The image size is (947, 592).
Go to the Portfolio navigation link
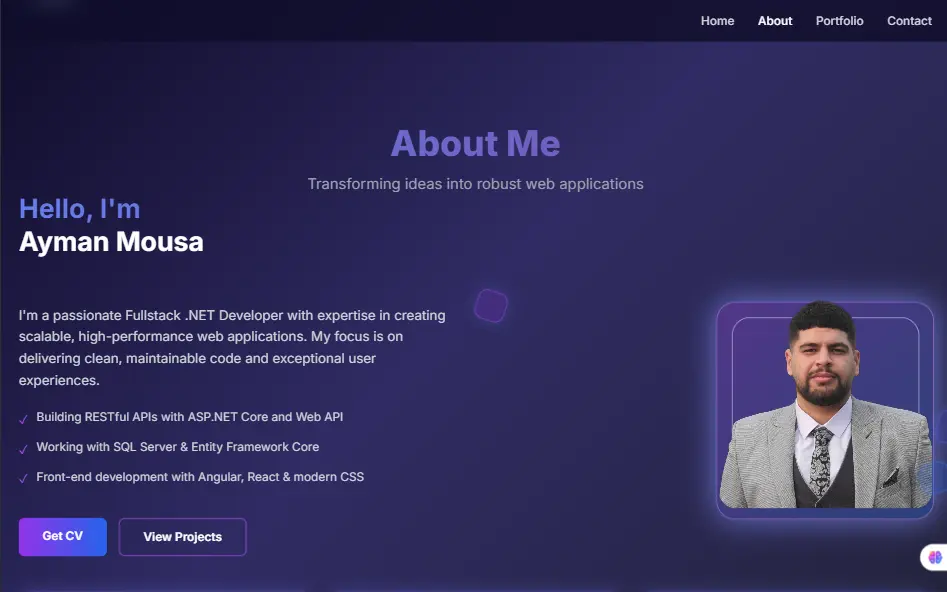(x=839, y=21)
